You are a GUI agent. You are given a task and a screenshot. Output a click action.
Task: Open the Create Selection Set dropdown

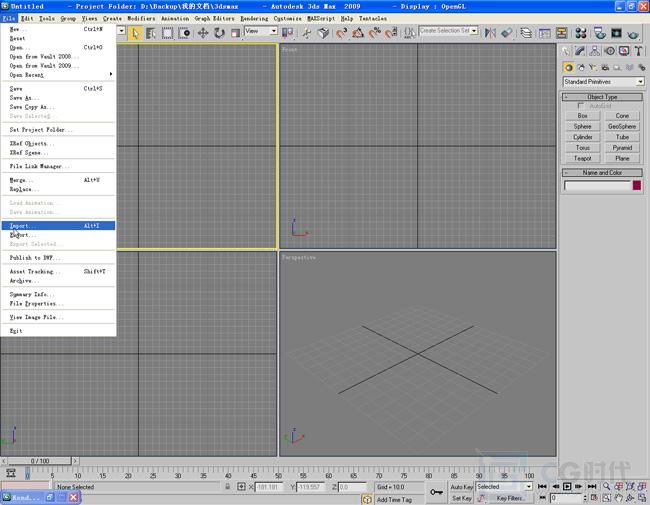tap(448, 31)
